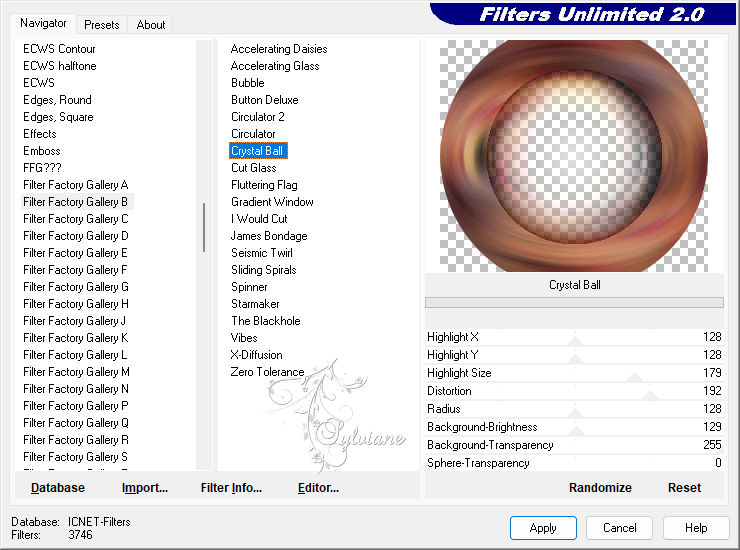Select the FFG??? category
The image size is (740, 550).
point(42,168)
